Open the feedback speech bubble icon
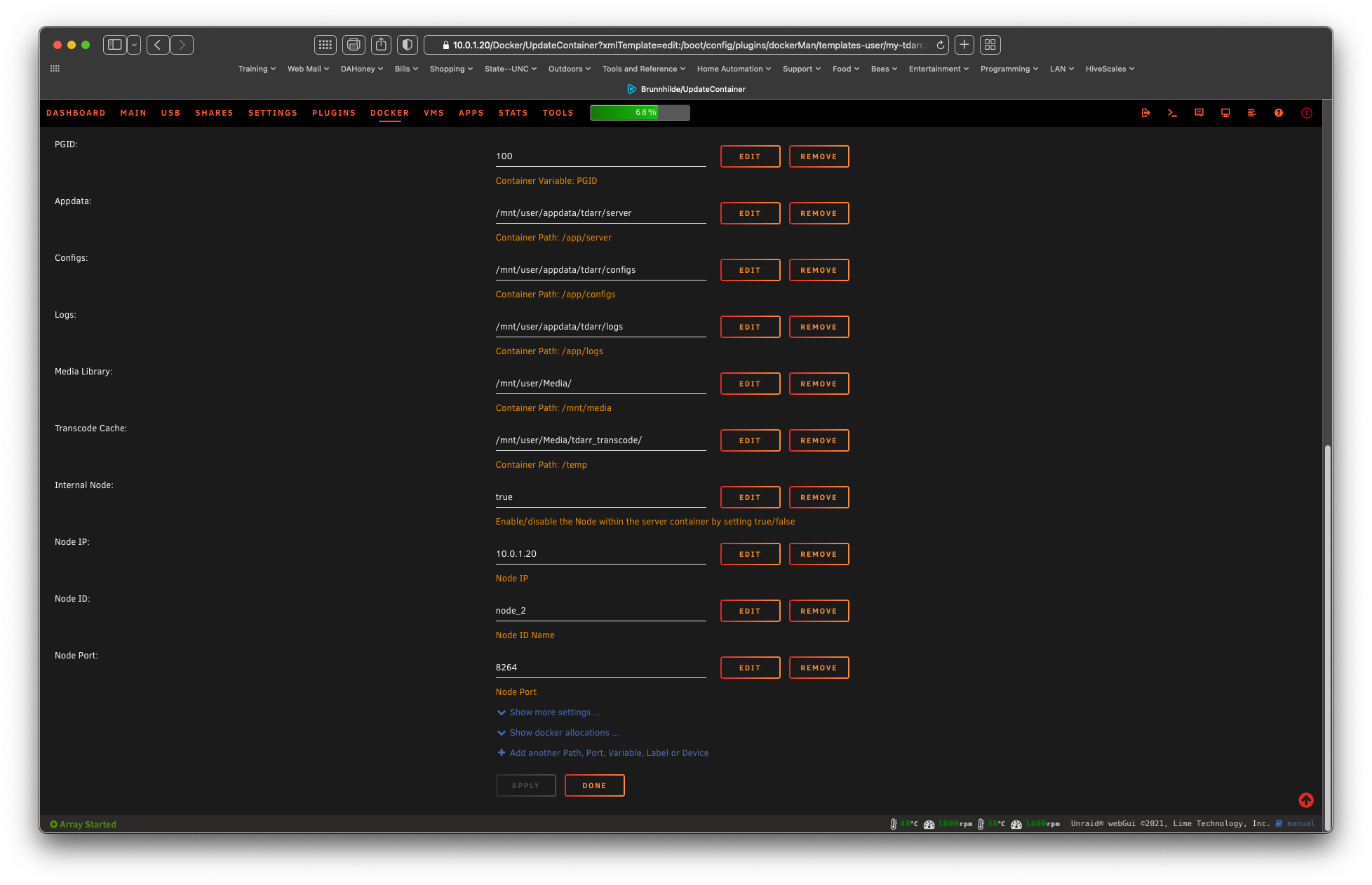The width and height of the screenshot is (1372, 885). coord(1199,113)
